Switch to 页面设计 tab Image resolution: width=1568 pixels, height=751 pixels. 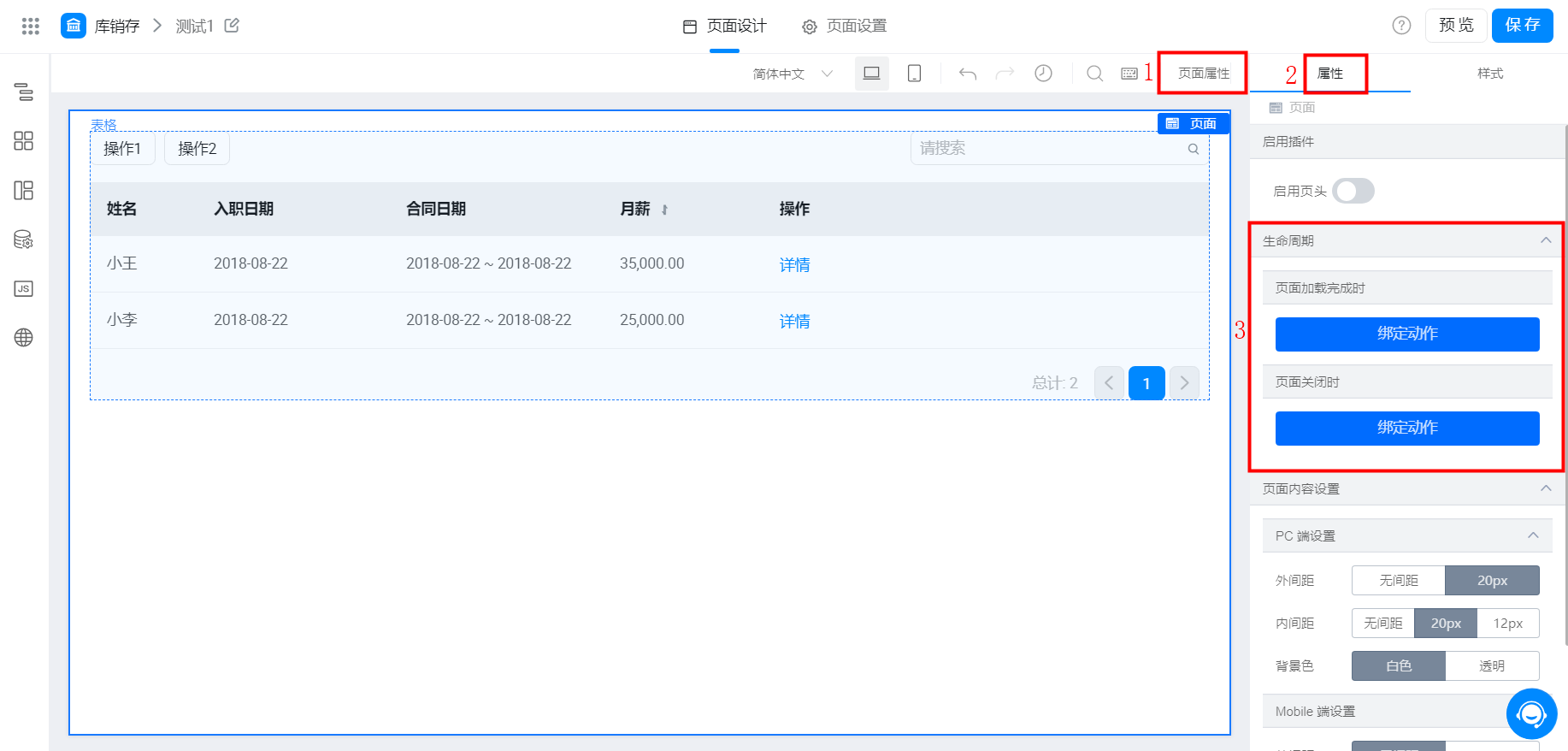point(724,27)
